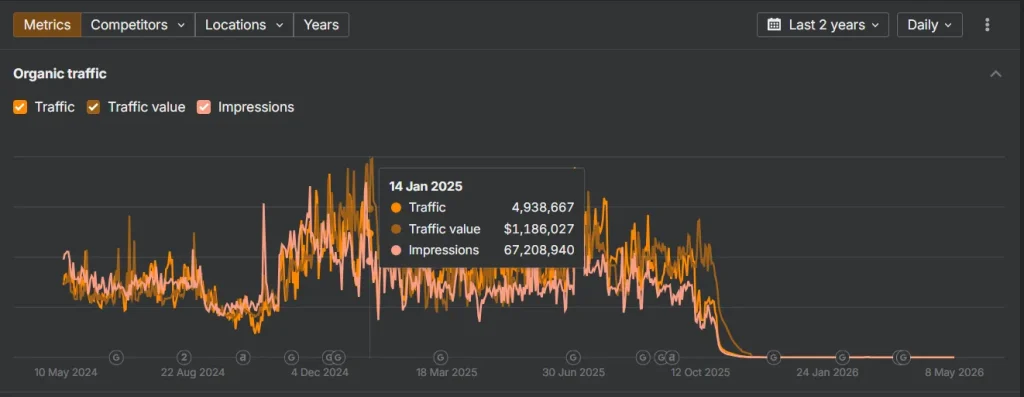Switch to the Years tab
The width and height of the screenshot is (1024, 397).
coord(321,25)
